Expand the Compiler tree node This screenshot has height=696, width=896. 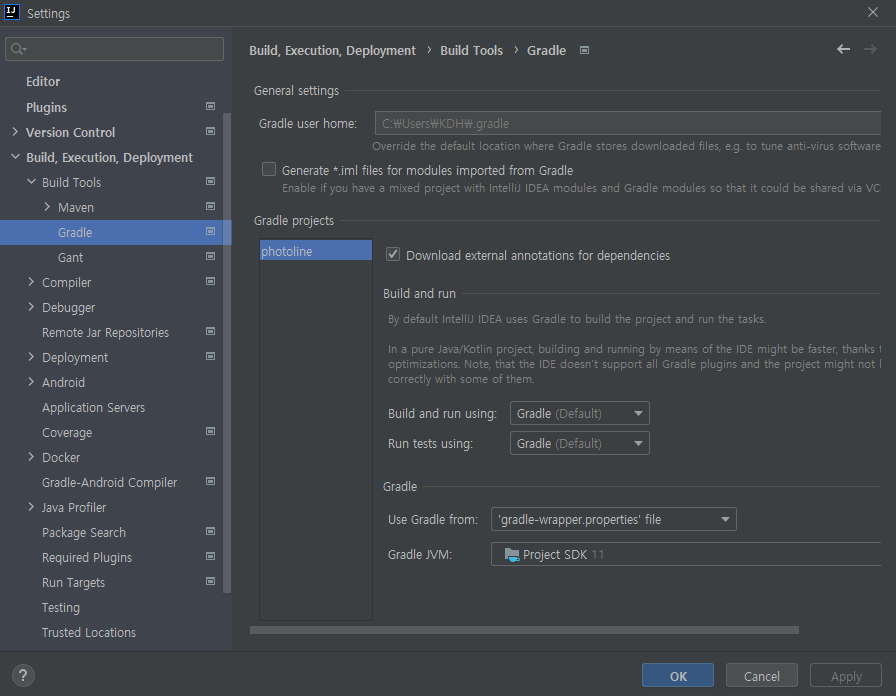(x=31, y=282)
